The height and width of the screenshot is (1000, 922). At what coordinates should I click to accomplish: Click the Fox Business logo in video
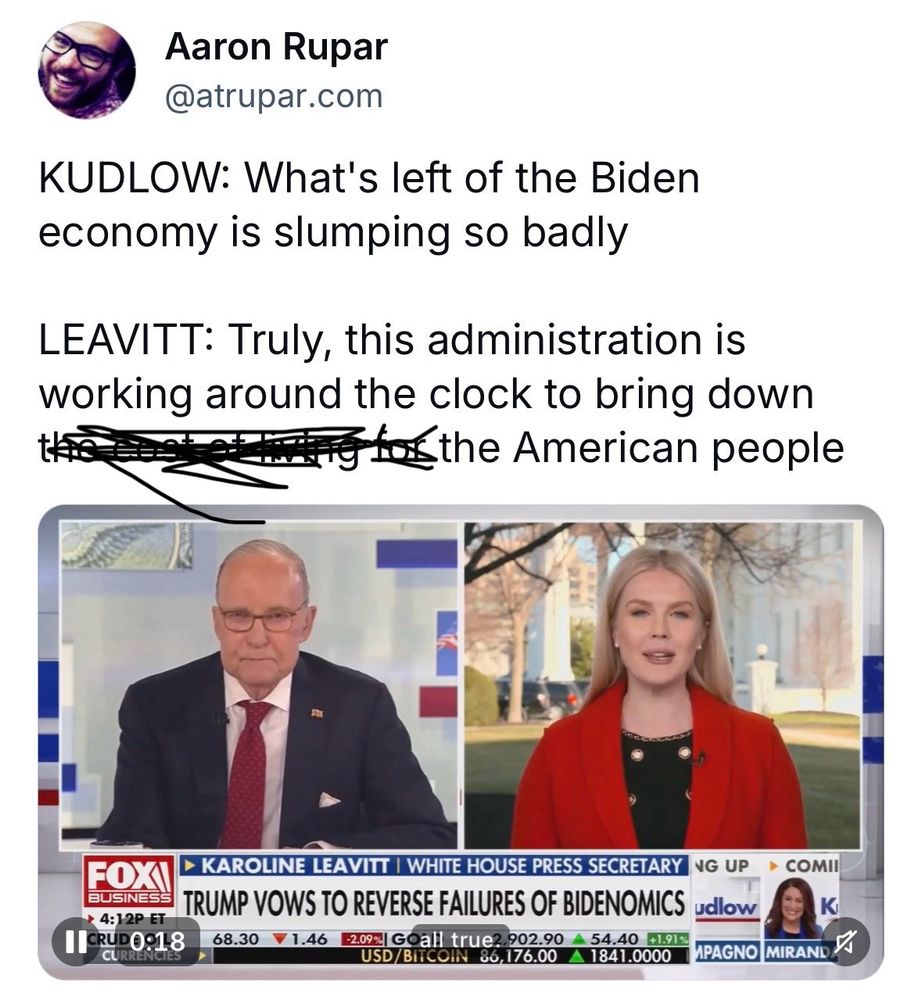click(x=128, y=881)
